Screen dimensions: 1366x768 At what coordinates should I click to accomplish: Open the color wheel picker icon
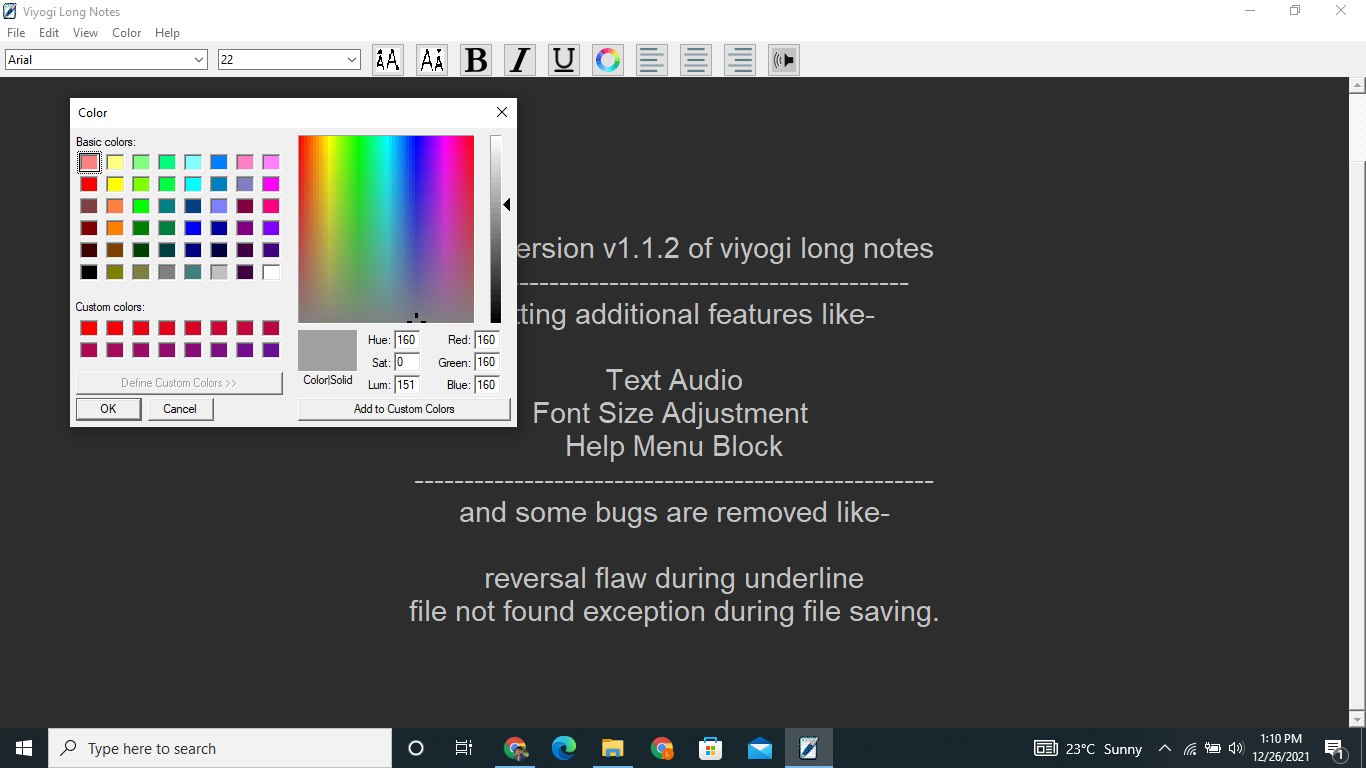(x=608, y=60)
